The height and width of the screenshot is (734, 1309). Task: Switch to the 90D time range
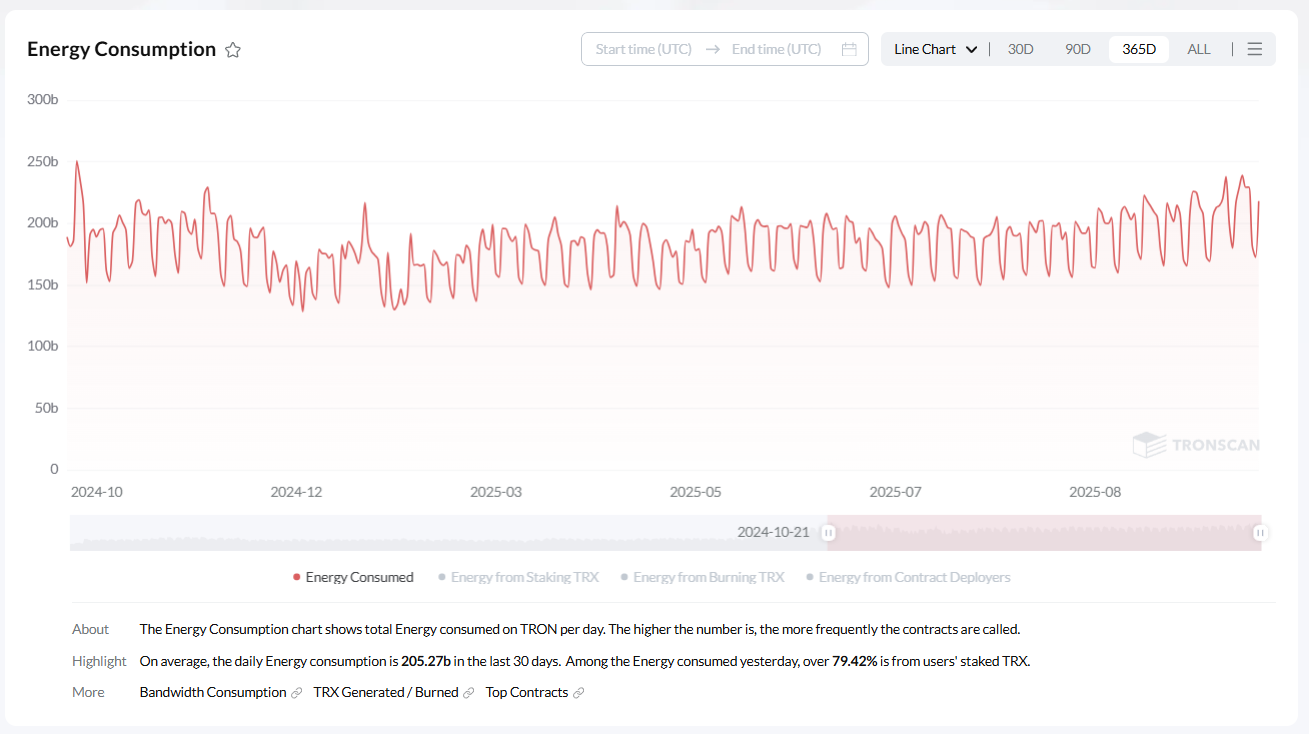[x=1077, y=49]
